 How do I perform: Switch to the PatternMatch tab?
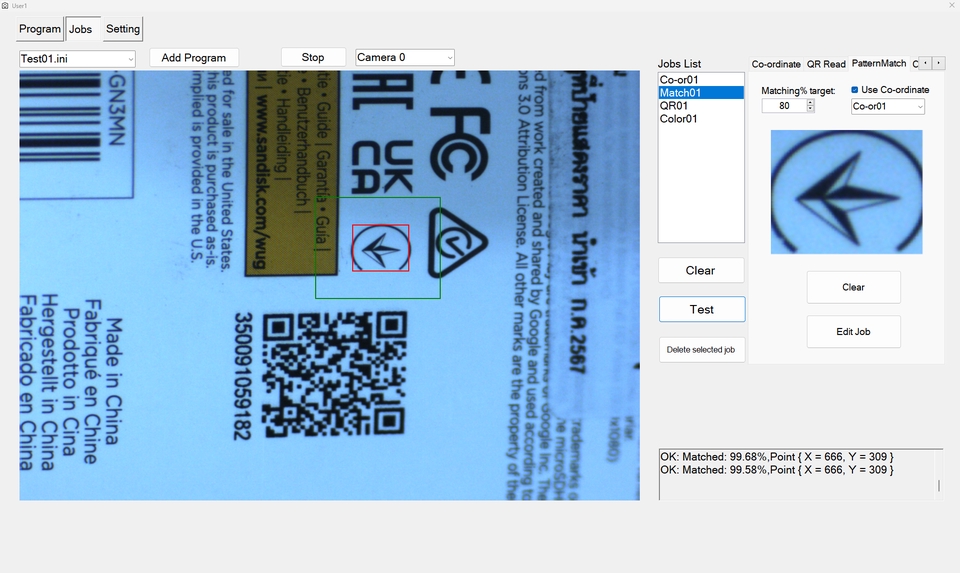[x=879, y=63]
